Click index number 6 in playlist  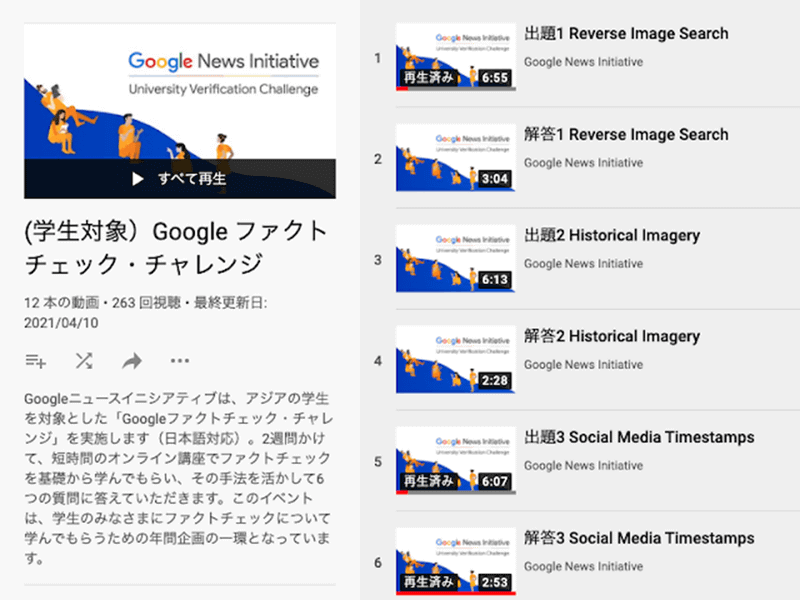point(378,563)
